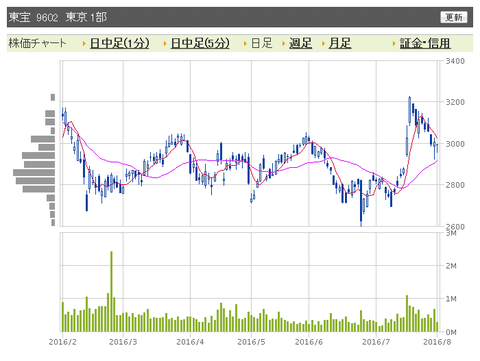The image size is (480, 361).
Task: Click the 3400 price axis label
Action: tap(455, 61)
